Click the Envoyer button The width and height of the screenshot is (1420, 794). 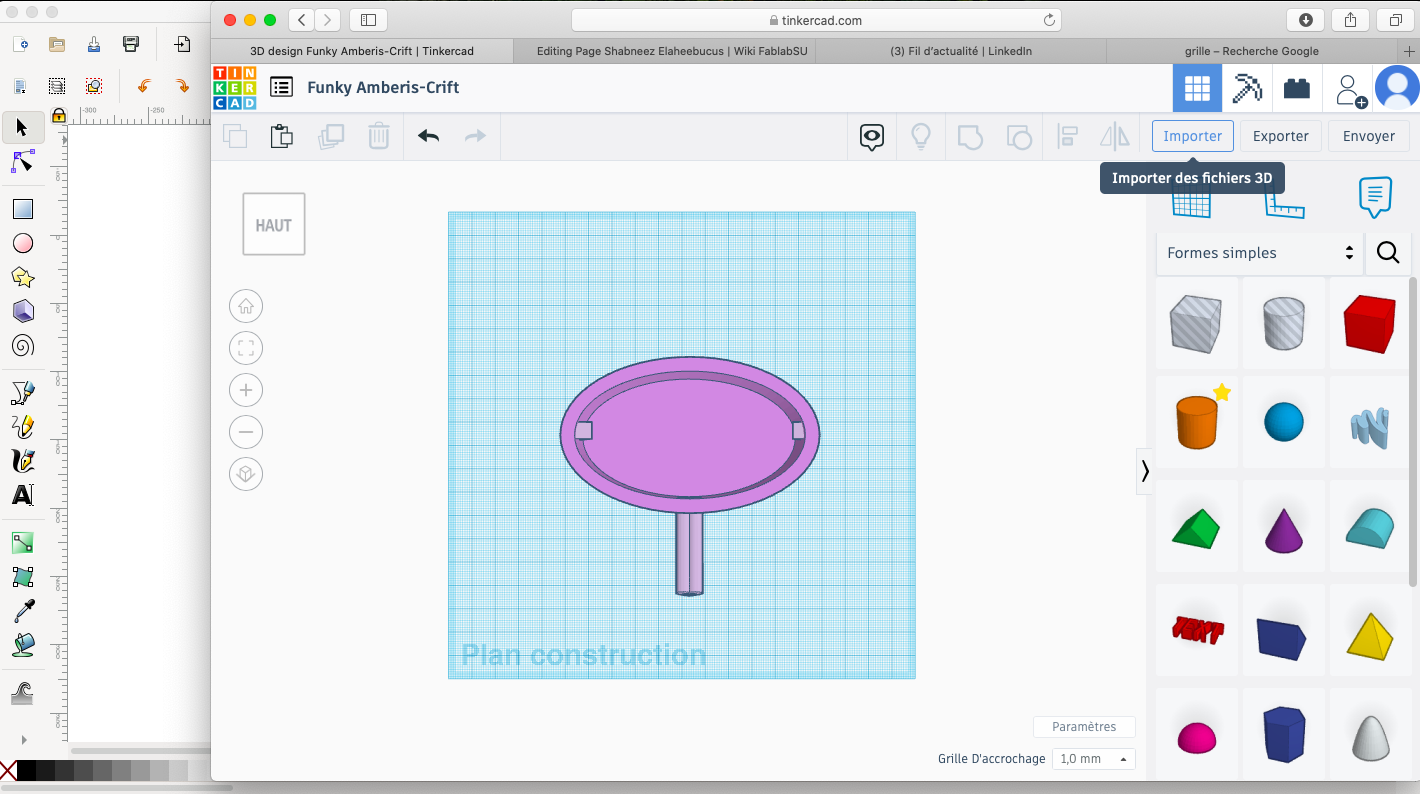tap(1369, 136)
